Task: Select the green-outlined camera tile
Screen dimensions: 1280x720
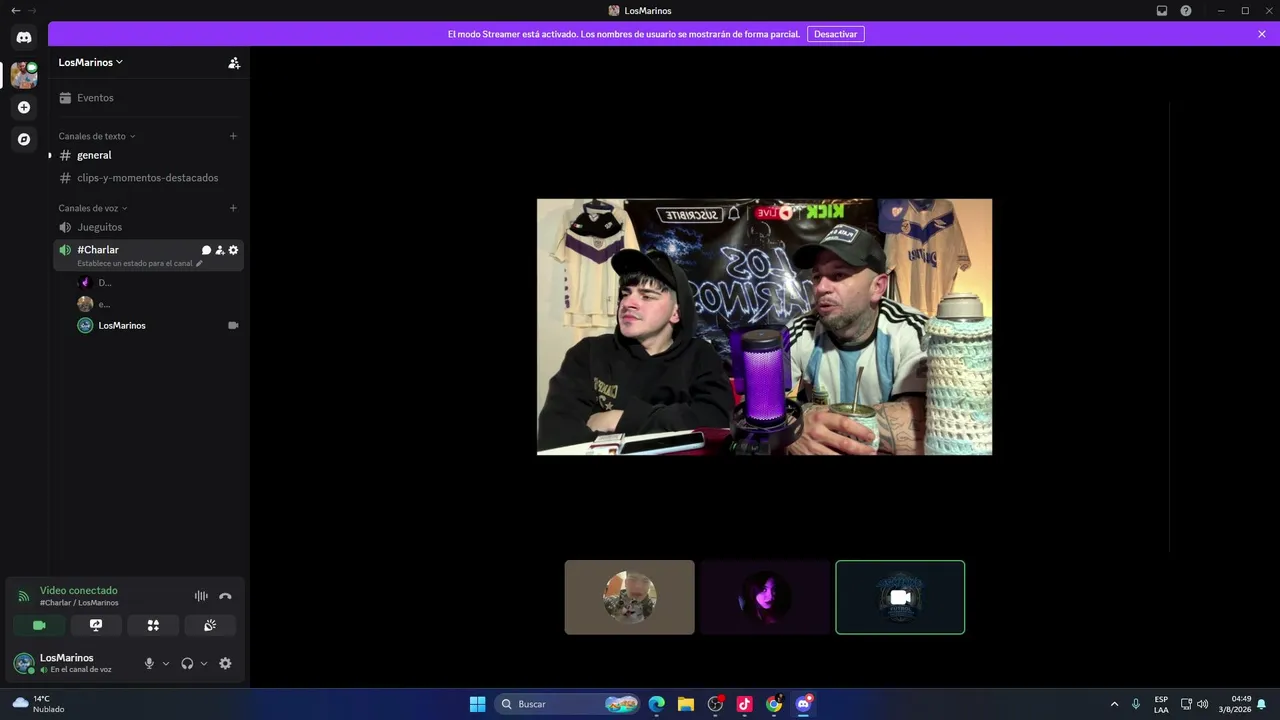Action: [x=900, y=597]
